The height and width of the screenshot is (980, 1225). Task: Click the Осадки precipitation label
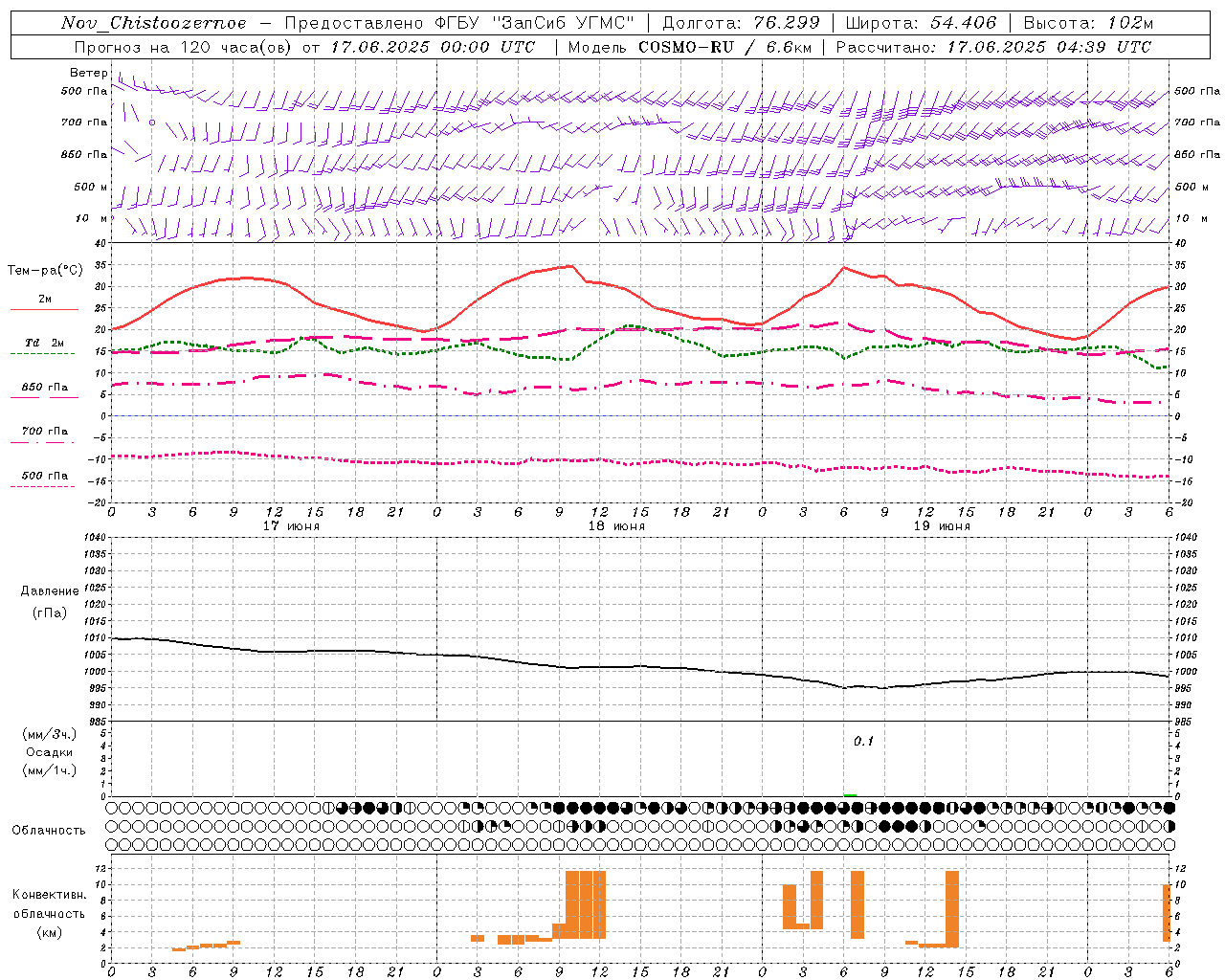pos(50,752)
